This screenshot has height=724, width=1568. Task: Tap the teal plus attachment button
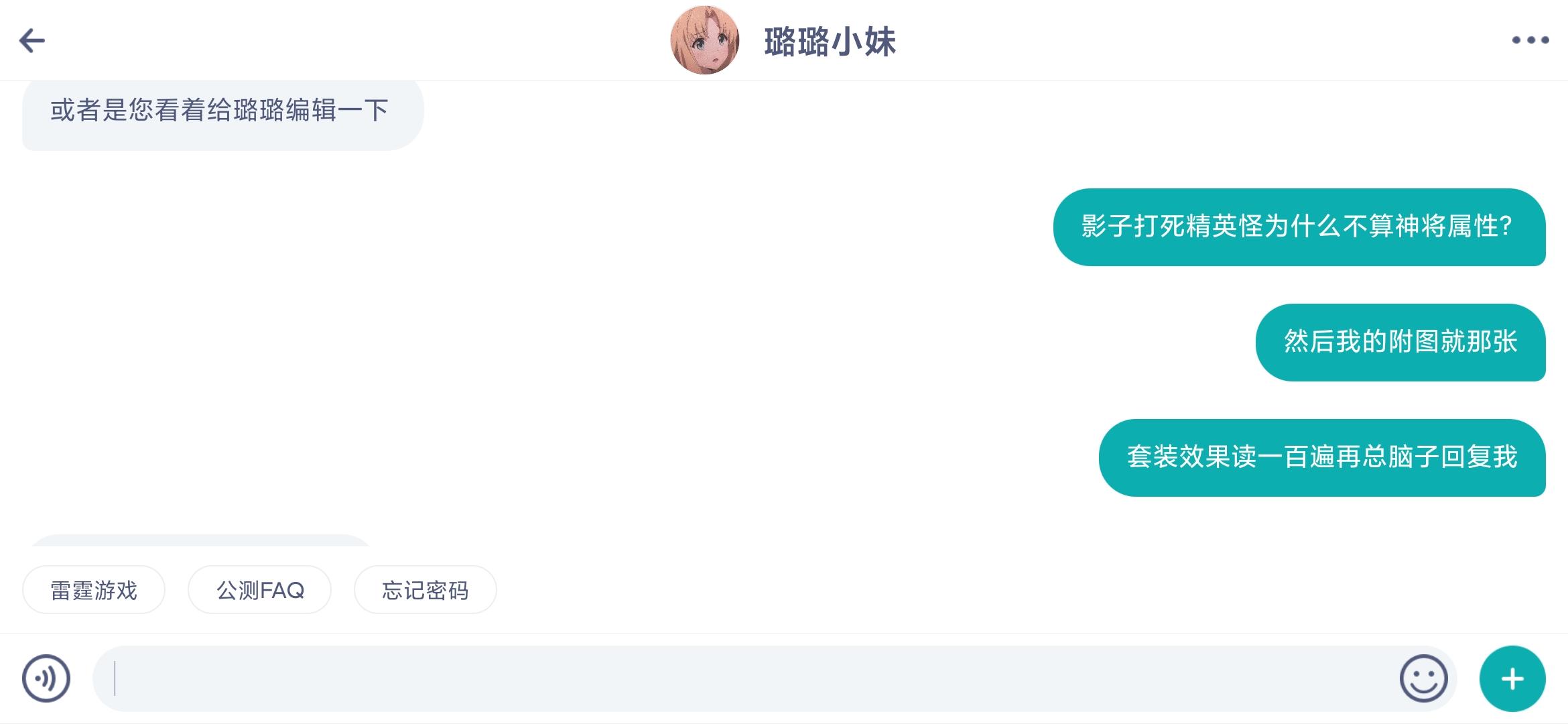coord(1512,678)
